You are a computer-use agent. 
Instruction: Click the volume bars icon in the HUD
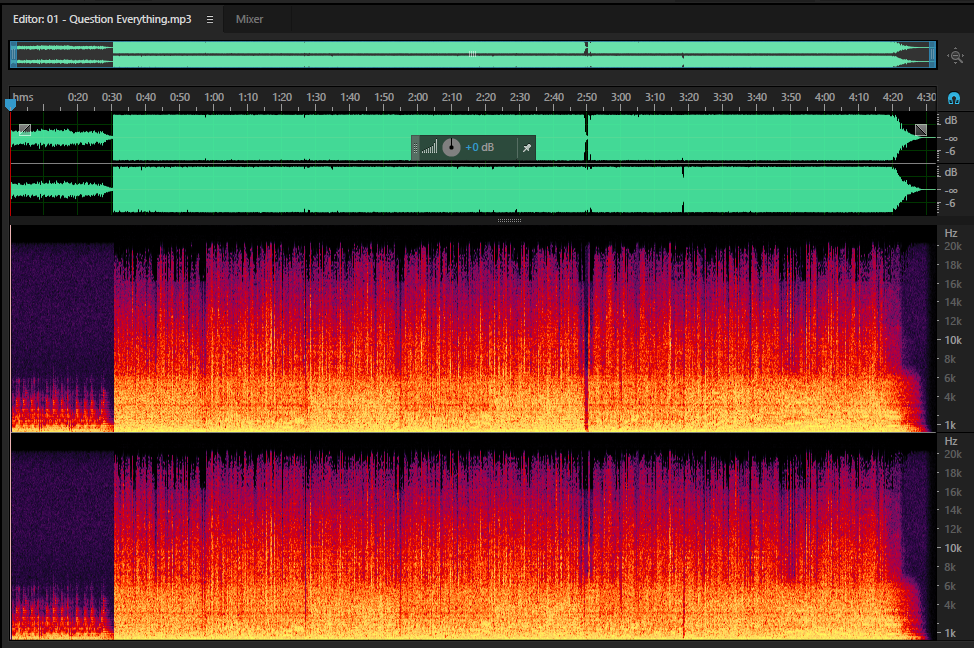click(430, 147)
